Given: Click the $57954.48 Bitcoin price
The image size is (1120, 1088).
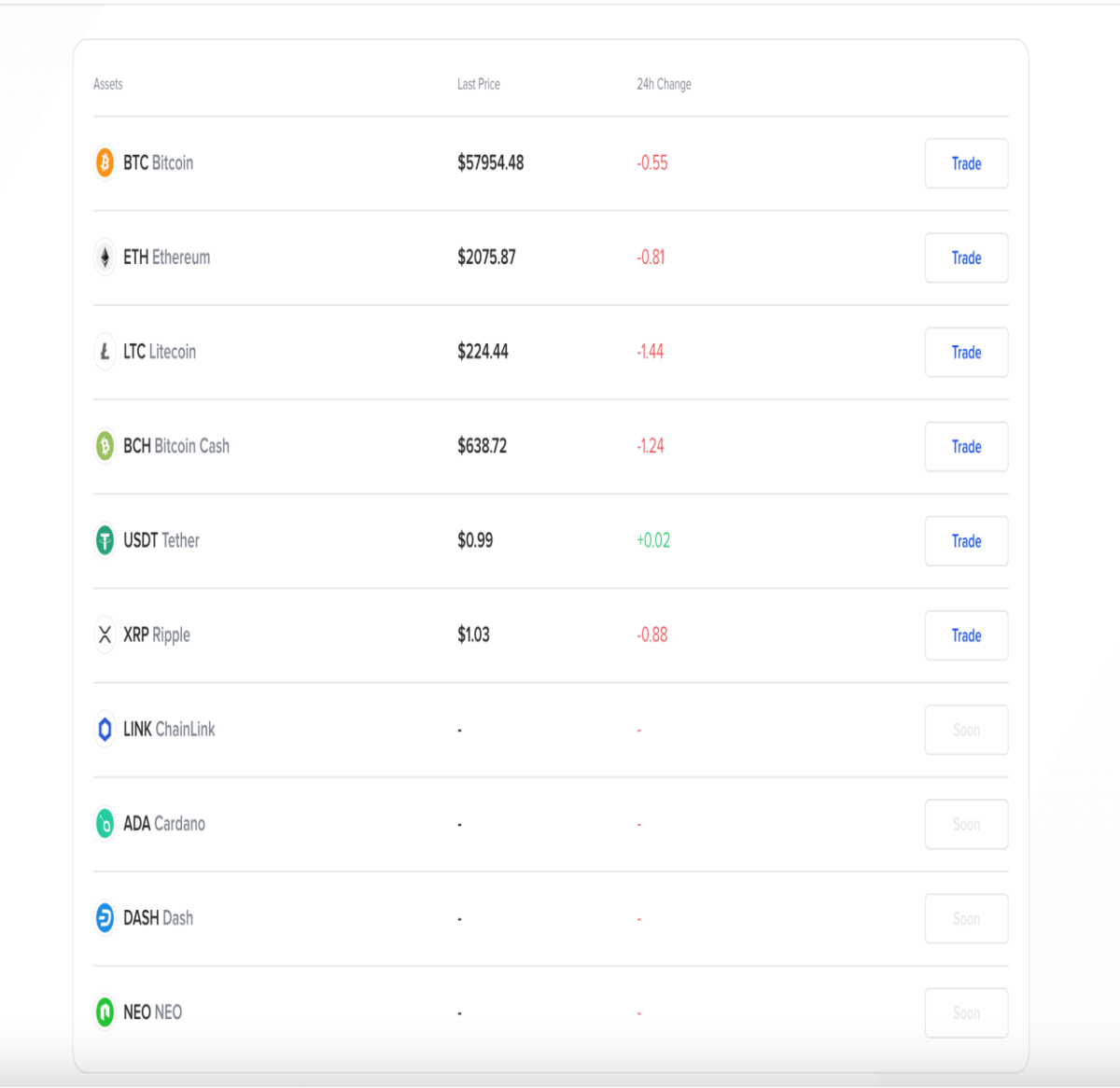Looking at the screenshot, I should (491, 163).
